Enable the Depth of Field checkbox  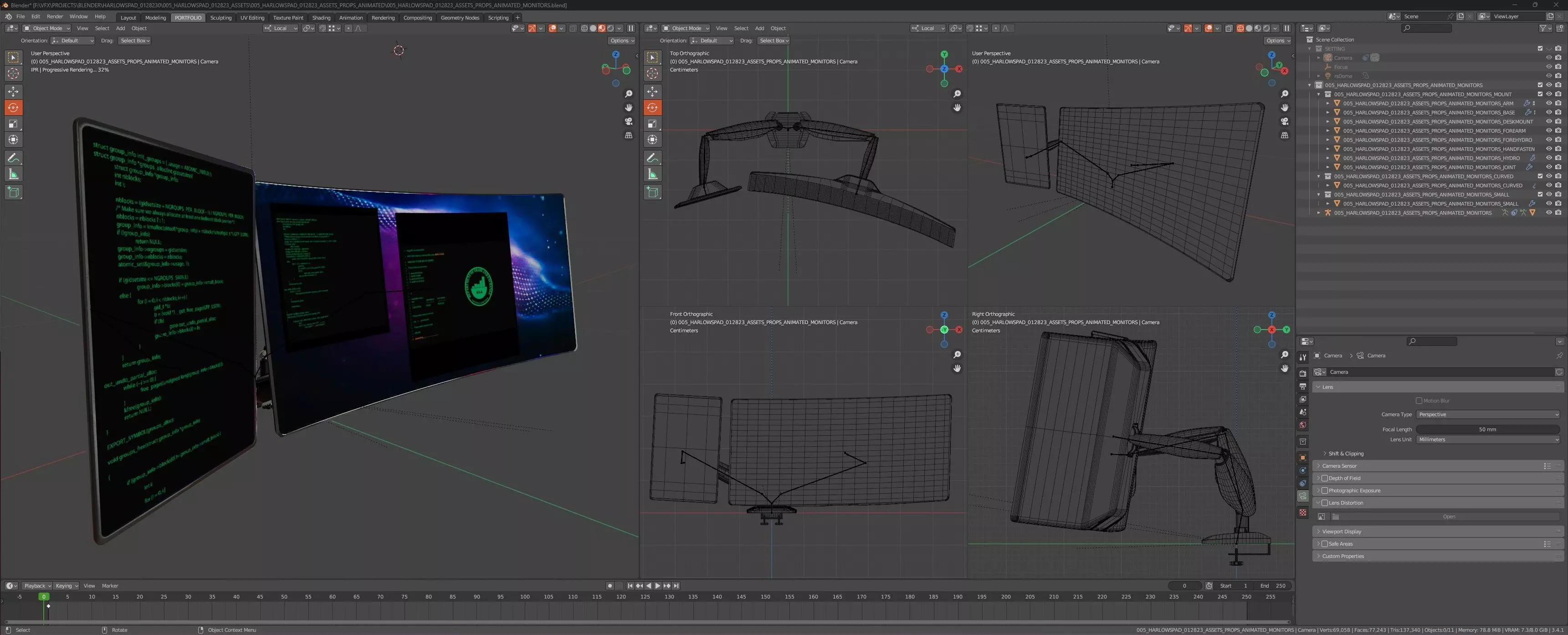pyautogui.click(x=1325, y=478)
